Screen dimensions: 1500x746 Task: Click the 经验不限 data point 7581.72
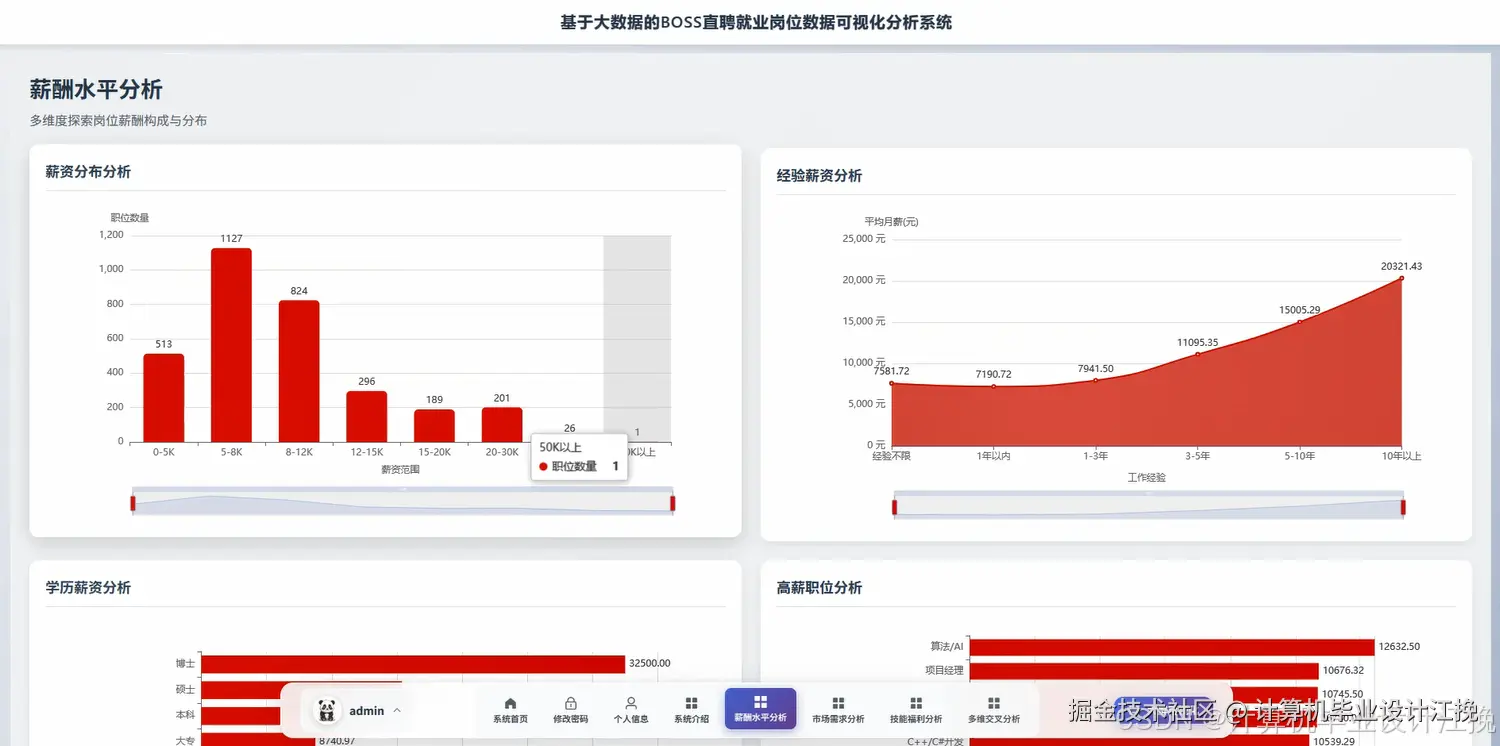891,383
